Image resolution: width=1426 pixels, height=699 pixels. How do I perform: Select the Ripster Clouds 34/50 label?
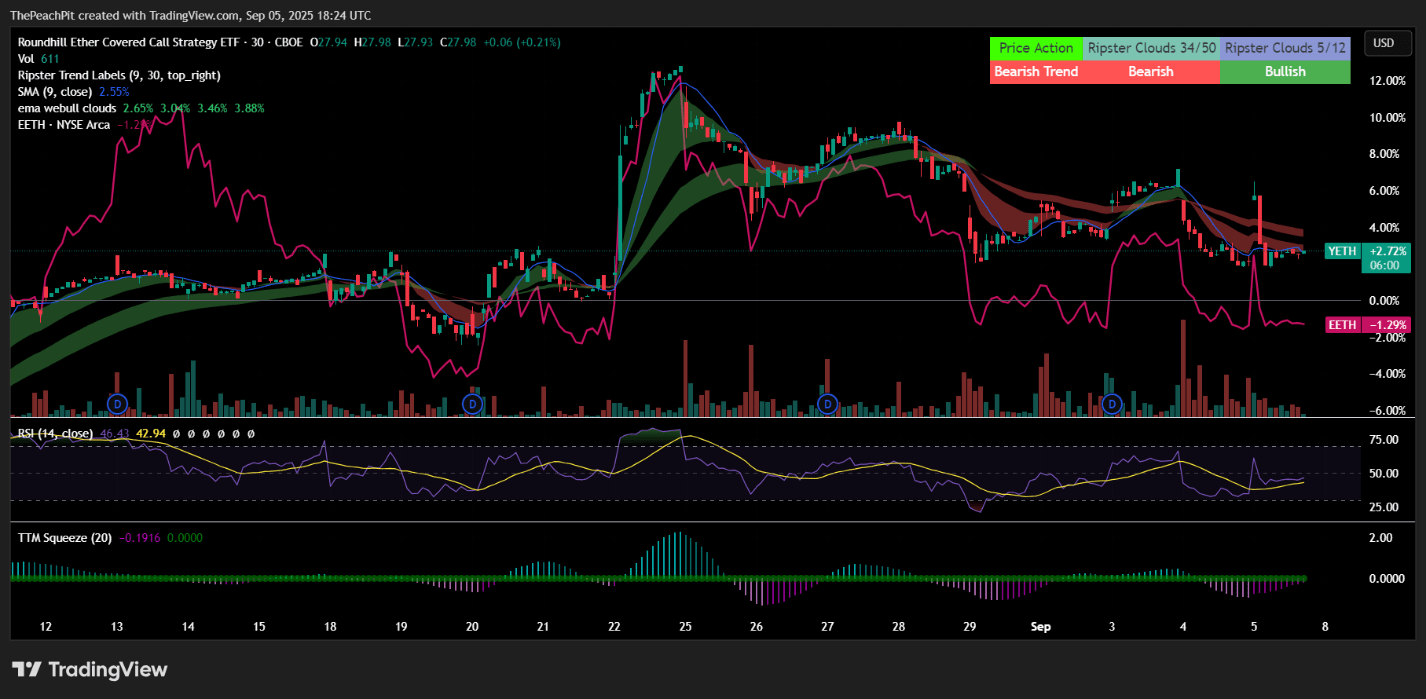(1151, 47)
